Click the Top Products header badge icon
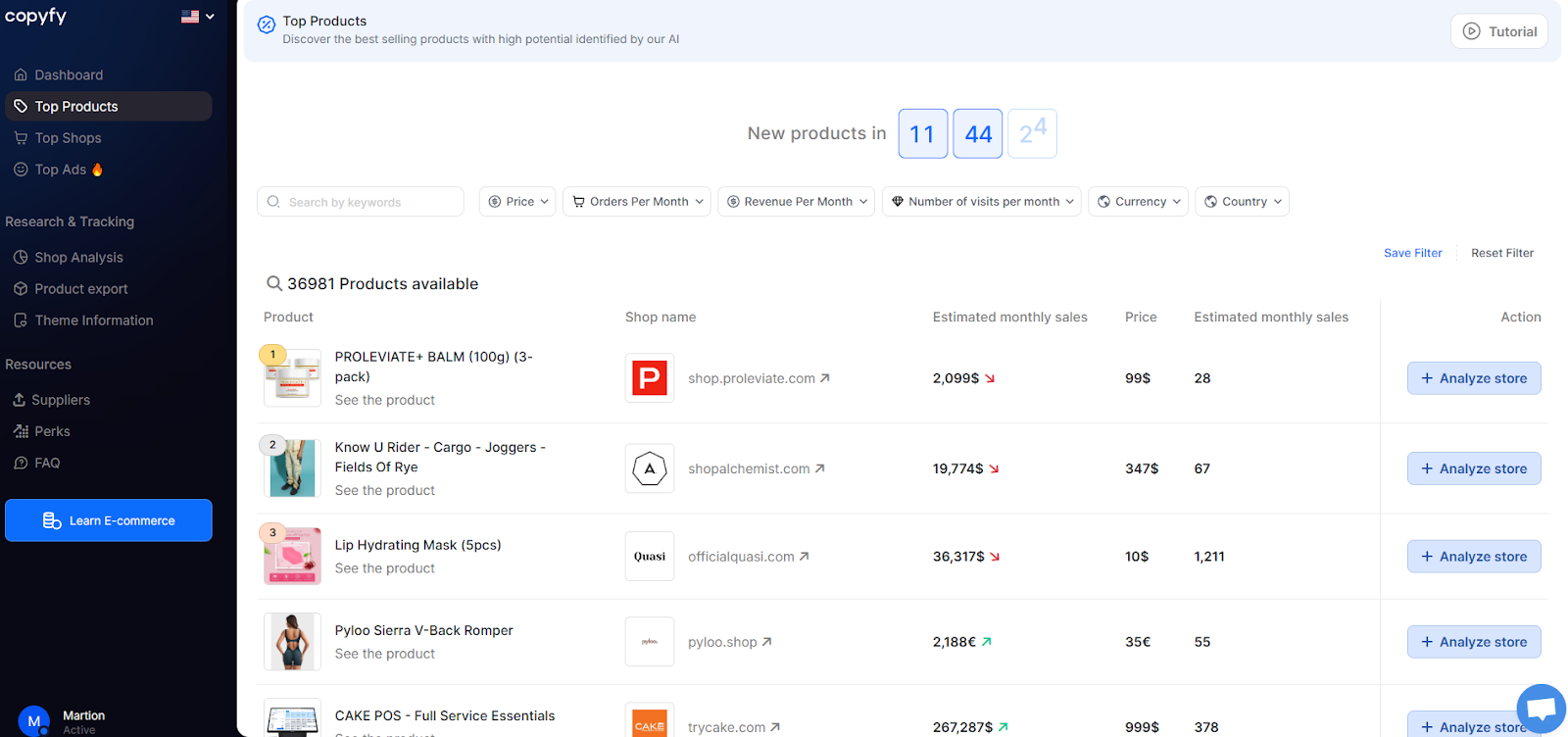 267,25
